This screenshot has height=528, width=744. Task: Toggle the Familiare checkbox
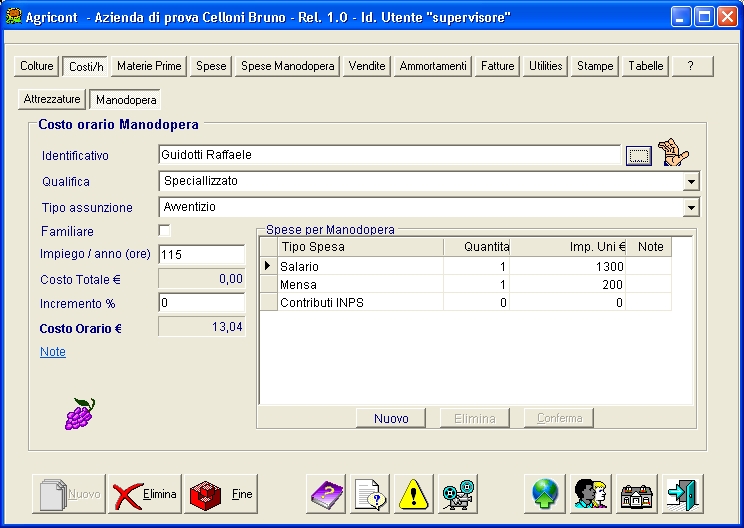point(165,231)
